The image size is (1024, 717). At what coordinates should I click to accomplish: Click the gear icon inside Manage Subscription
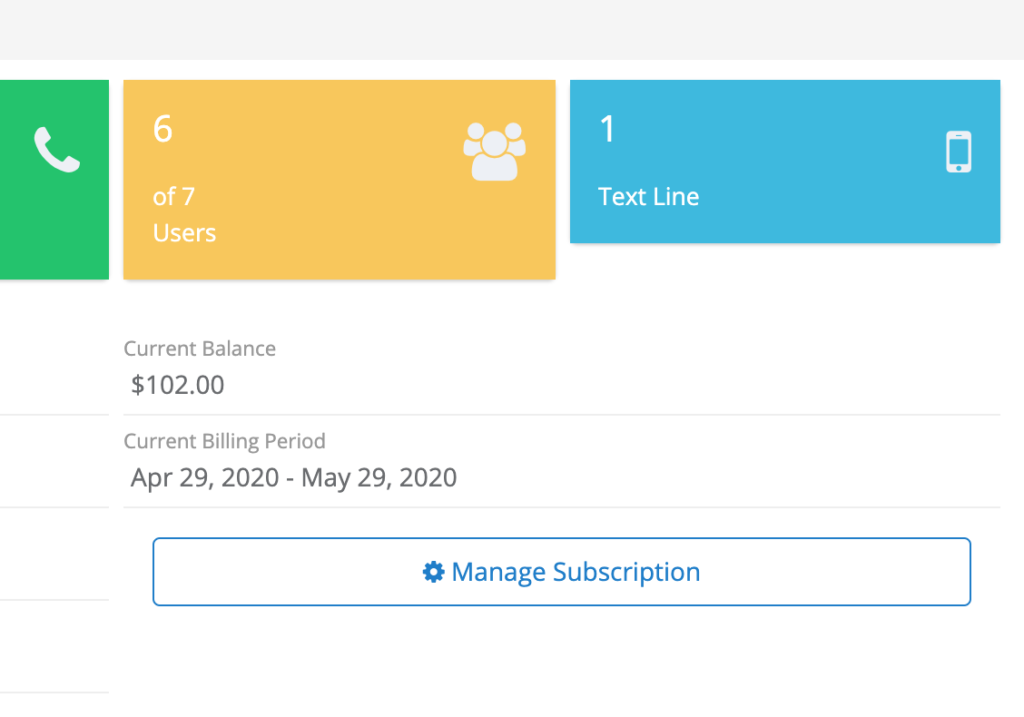click(x=432, y=571)
